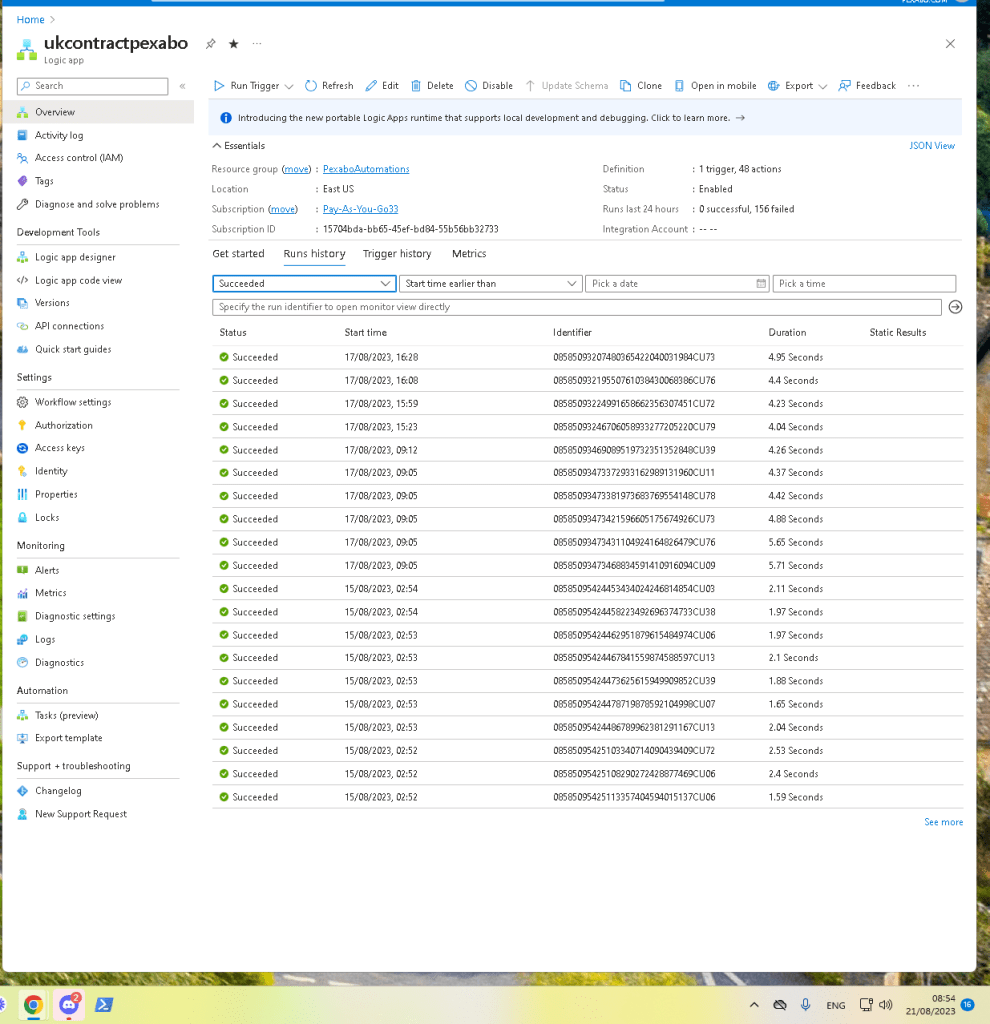
Task: Open Logic app code view
Action: pyautogui.click(x=78, y=280)
